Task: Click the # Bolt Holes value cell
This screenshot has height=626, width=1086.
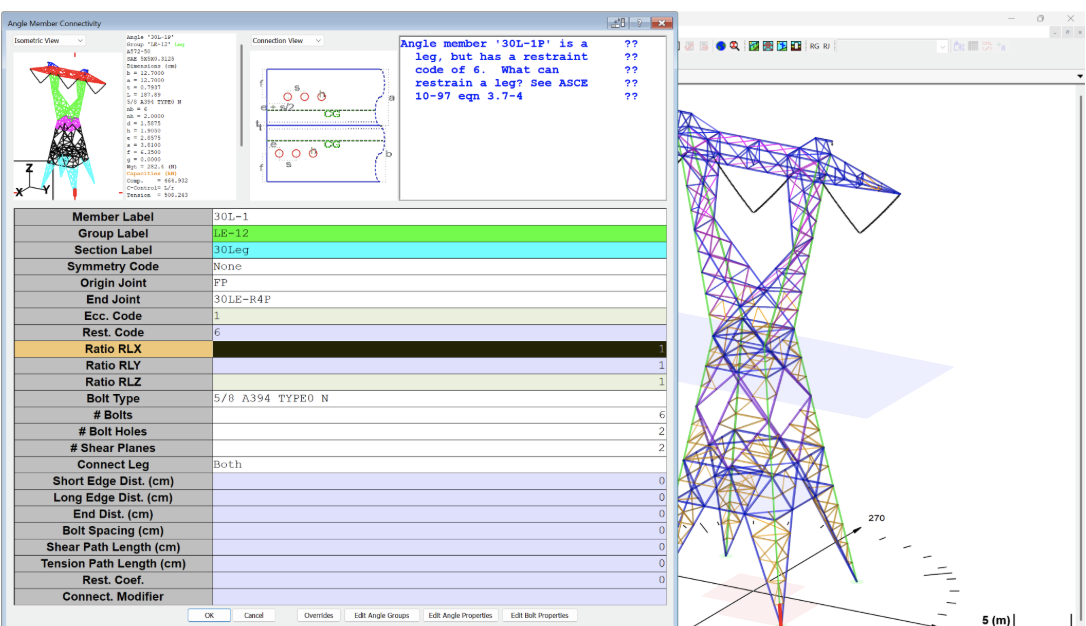Action: click(439, 431)
